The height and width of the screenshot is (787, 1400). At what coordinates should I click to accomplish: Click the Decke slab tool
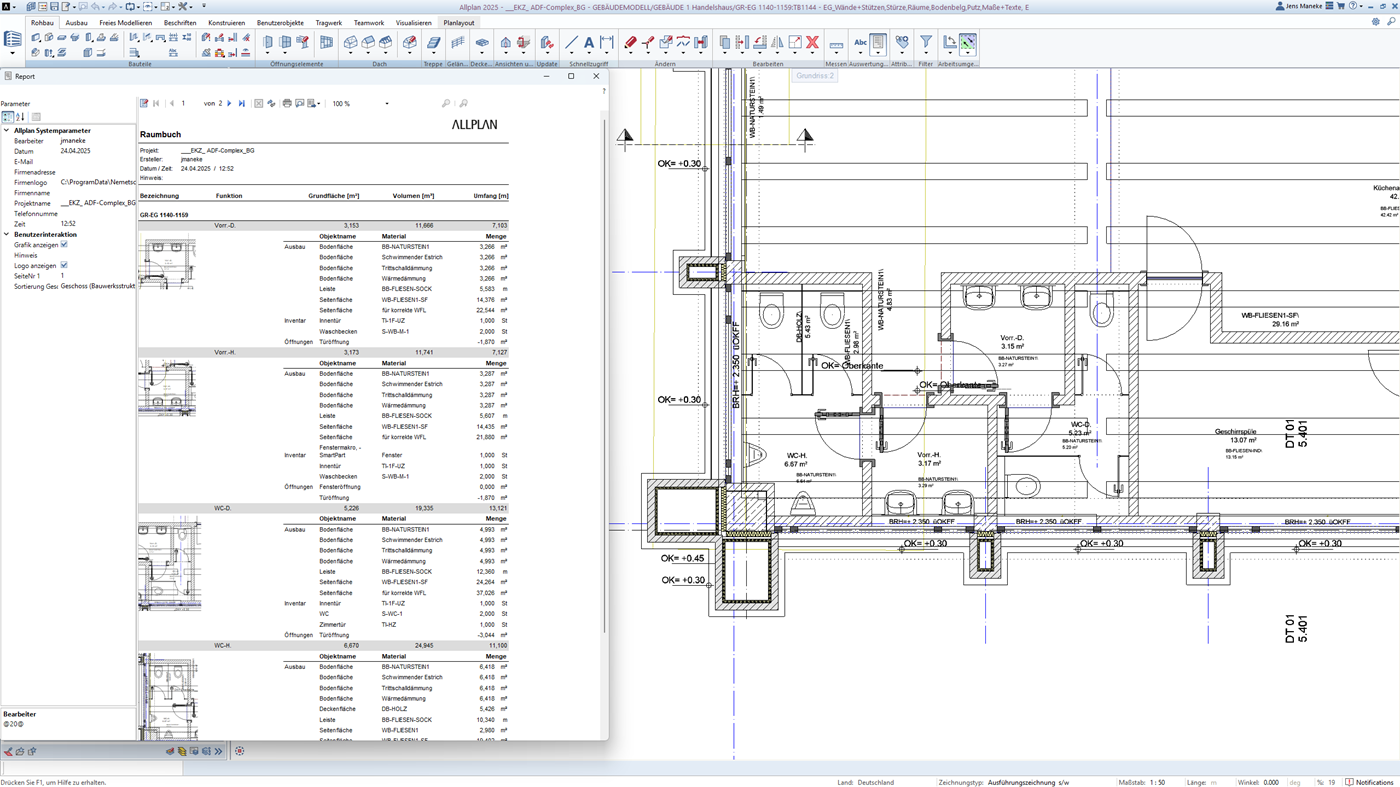click(481, 43)
